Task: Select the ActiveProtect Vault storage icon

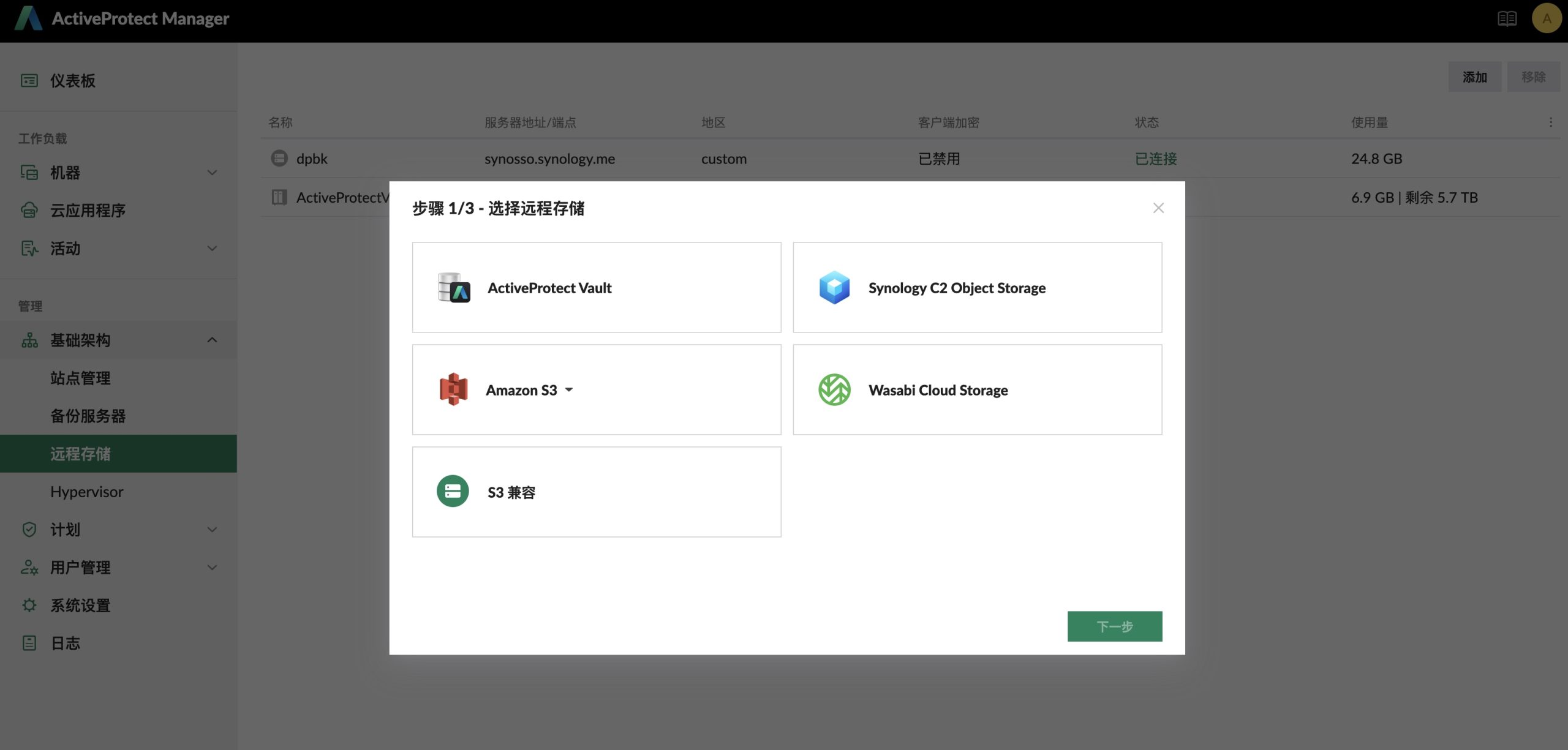Action: click(454, 288)
